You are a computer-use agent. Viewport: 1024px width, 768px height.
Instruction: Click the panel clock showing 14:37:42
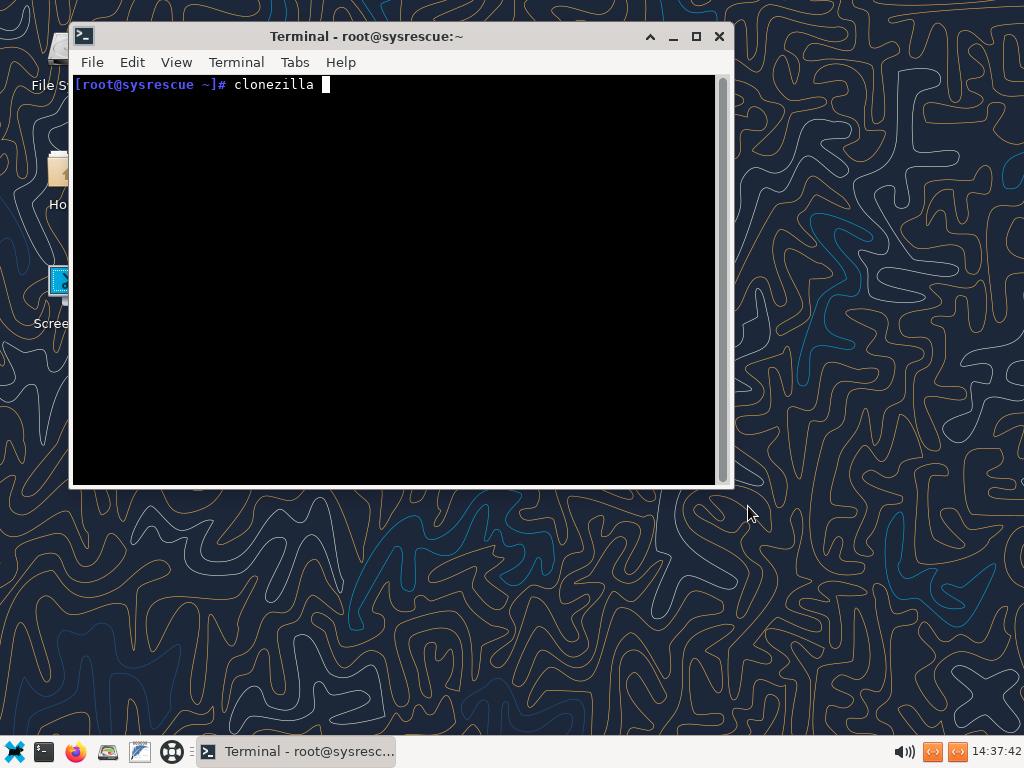(x=996, y=751)
